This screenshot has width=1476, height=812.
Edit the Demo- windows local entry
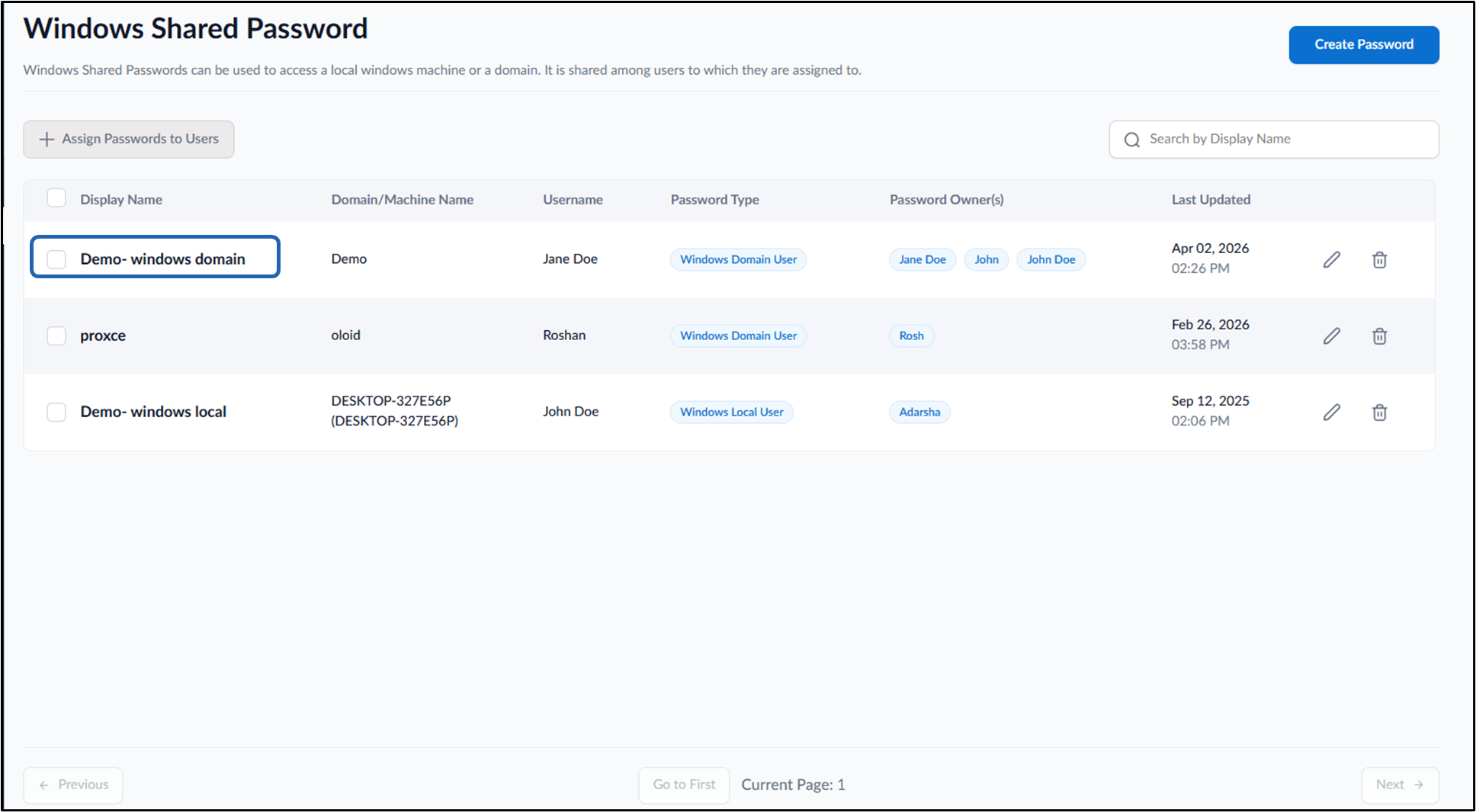pos(1331,412)
